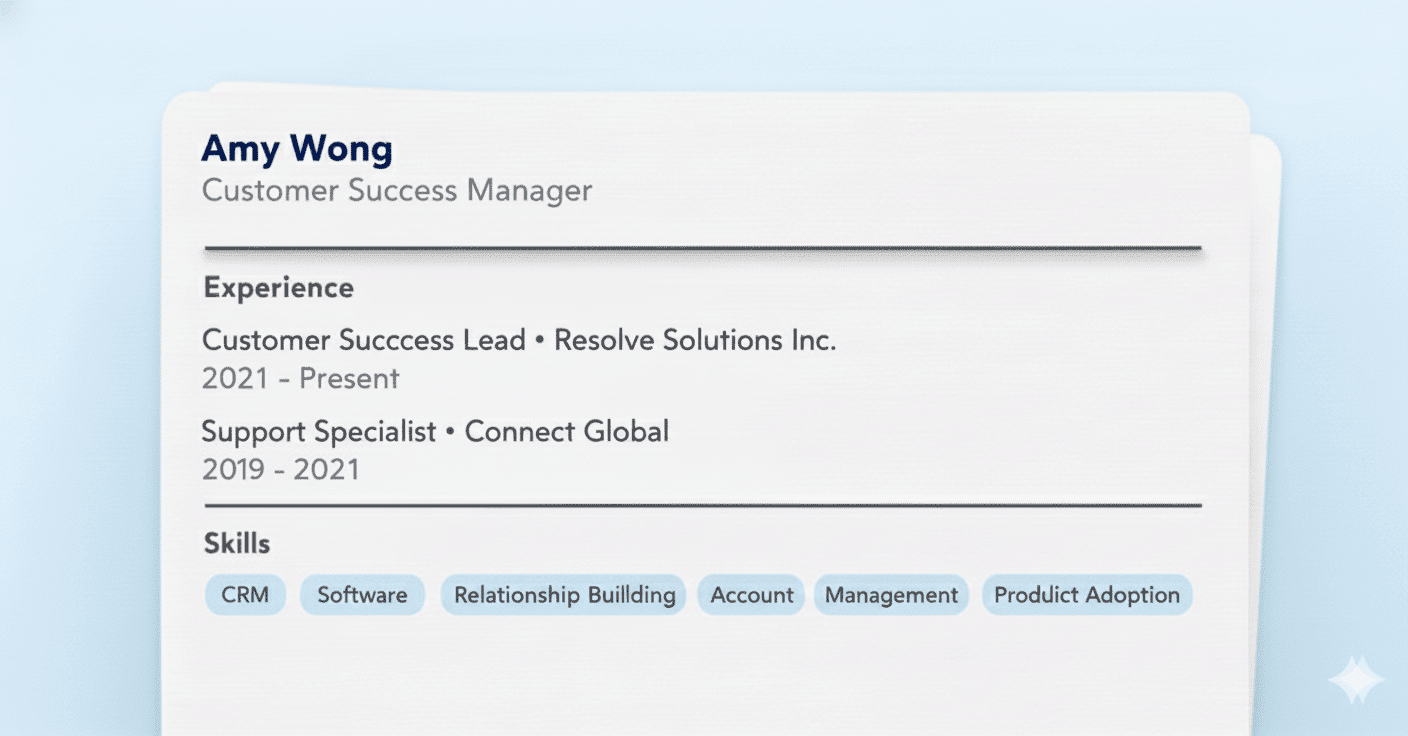Click the Skills section heading
This screenshot has width=1408, height=736.
[237, 544]
